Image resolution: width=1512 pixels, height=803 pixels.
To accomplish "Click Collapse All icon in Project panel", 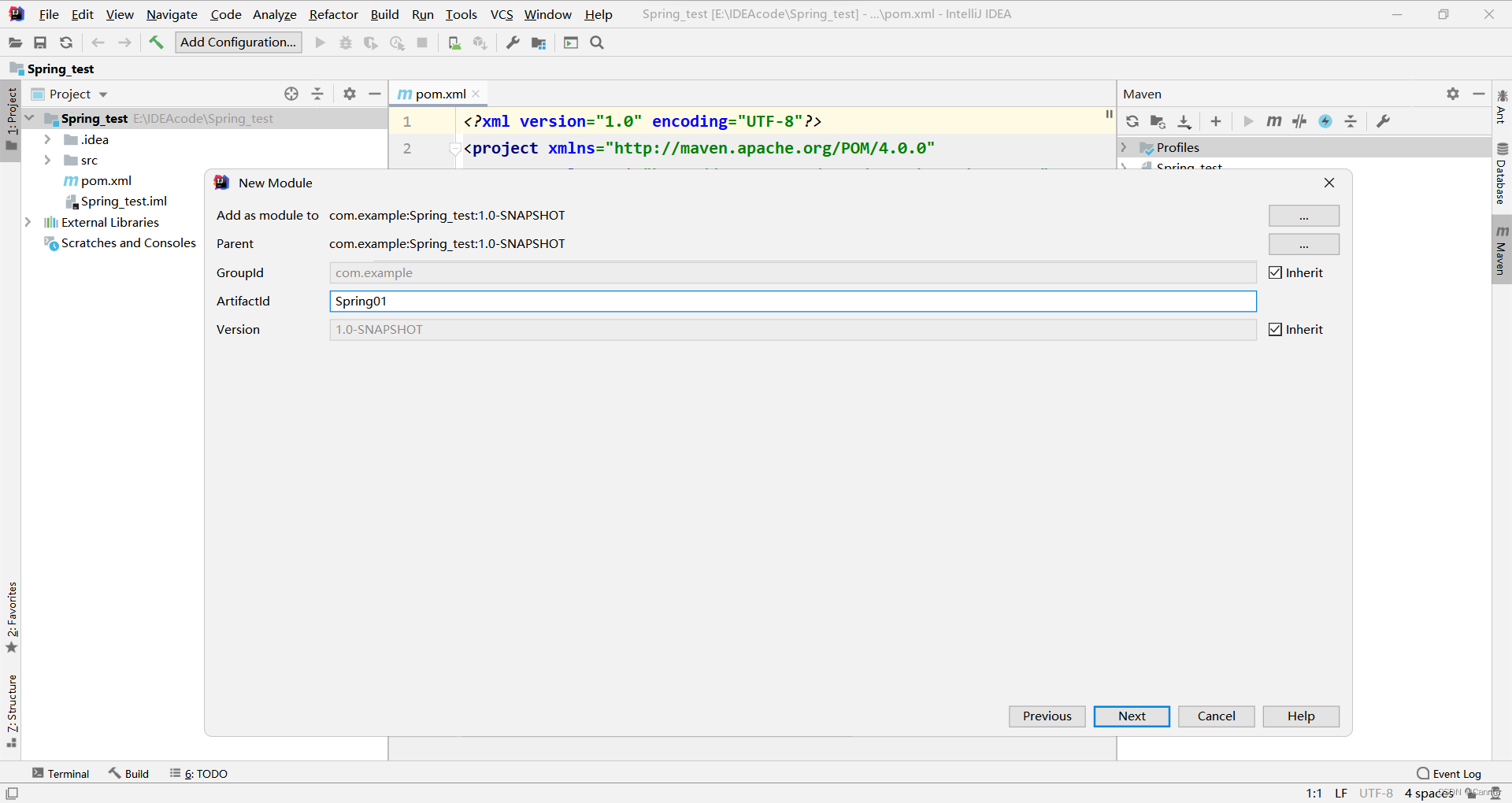I will pyautogui.click(x=317, y=94).
